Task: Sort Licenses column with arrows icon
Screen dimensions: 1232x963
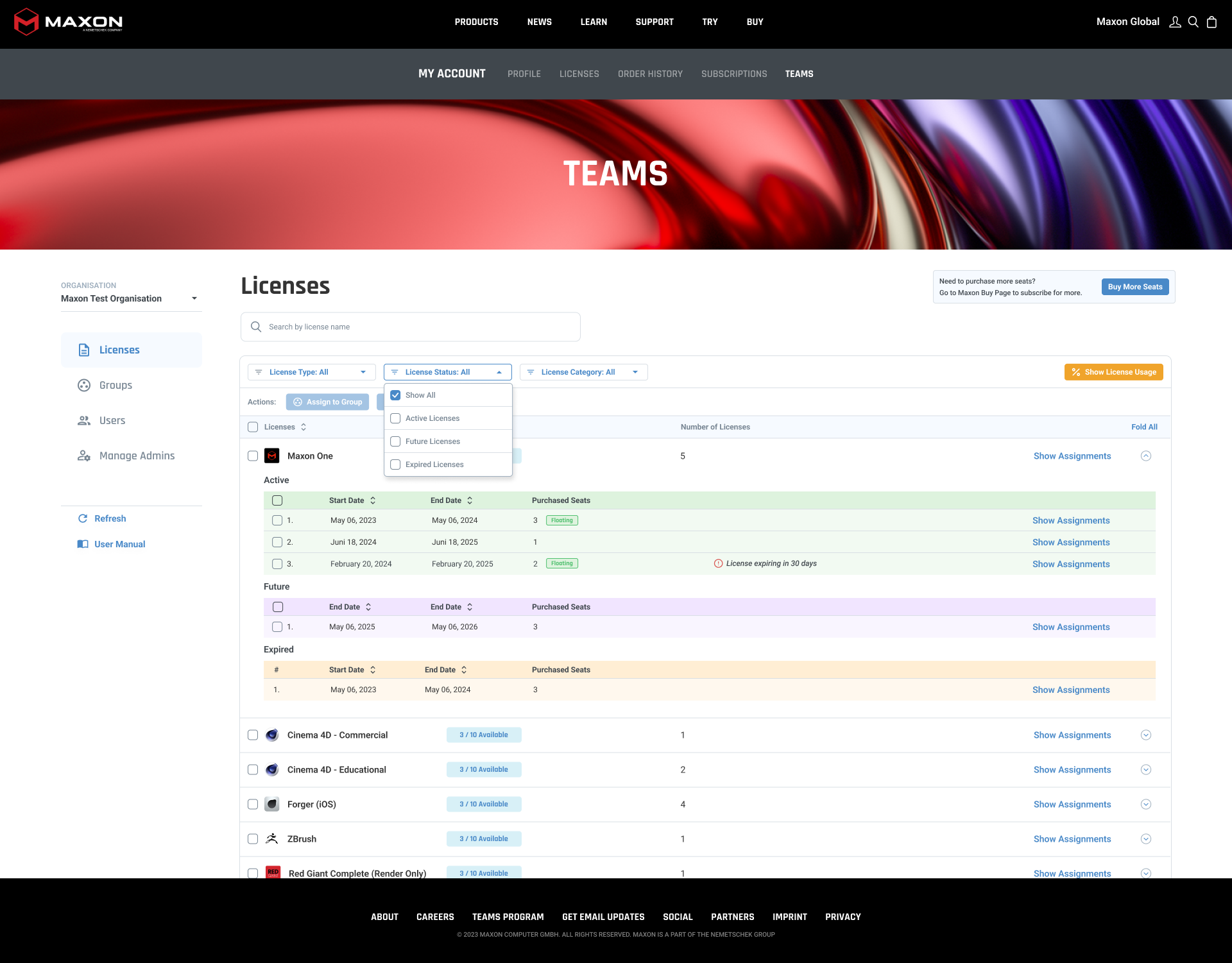Action: 304,427
